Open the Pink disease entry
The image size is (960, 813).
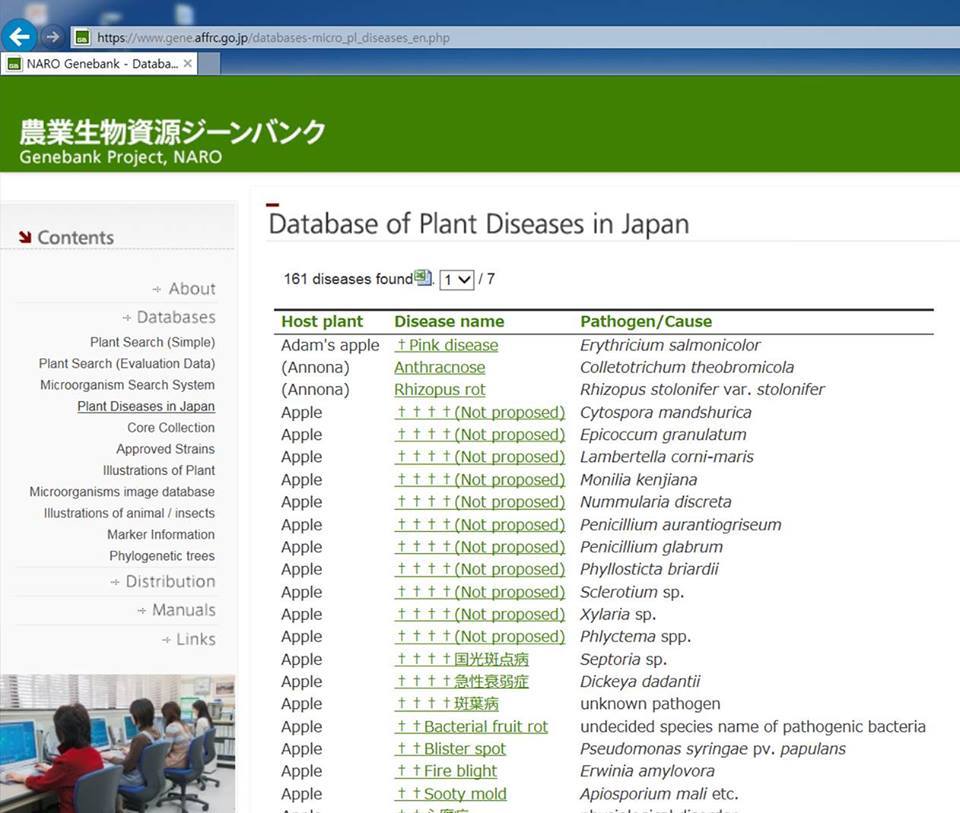coord(446,345)
